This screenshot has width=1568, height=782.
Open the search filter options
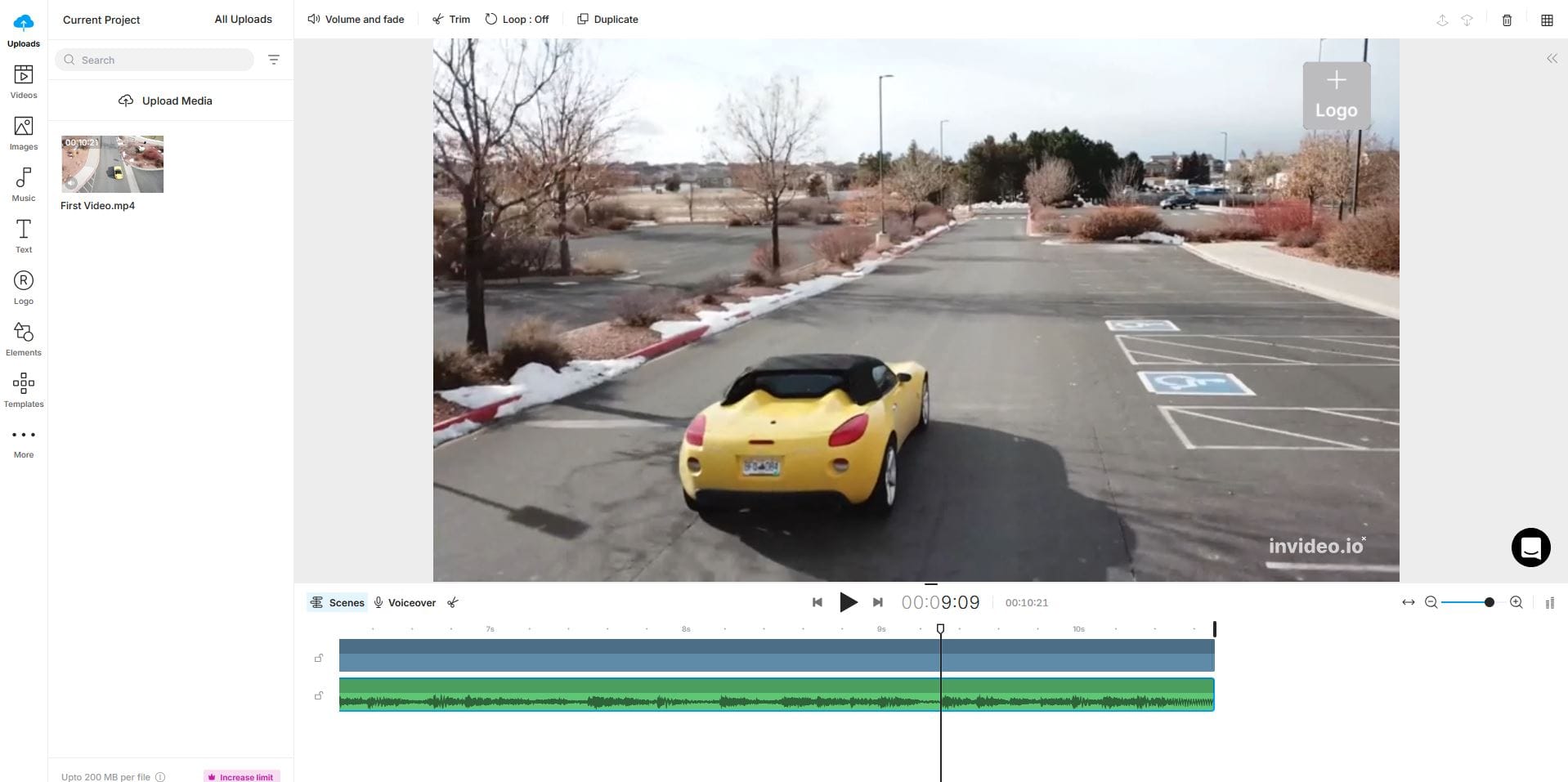point(274,59)
